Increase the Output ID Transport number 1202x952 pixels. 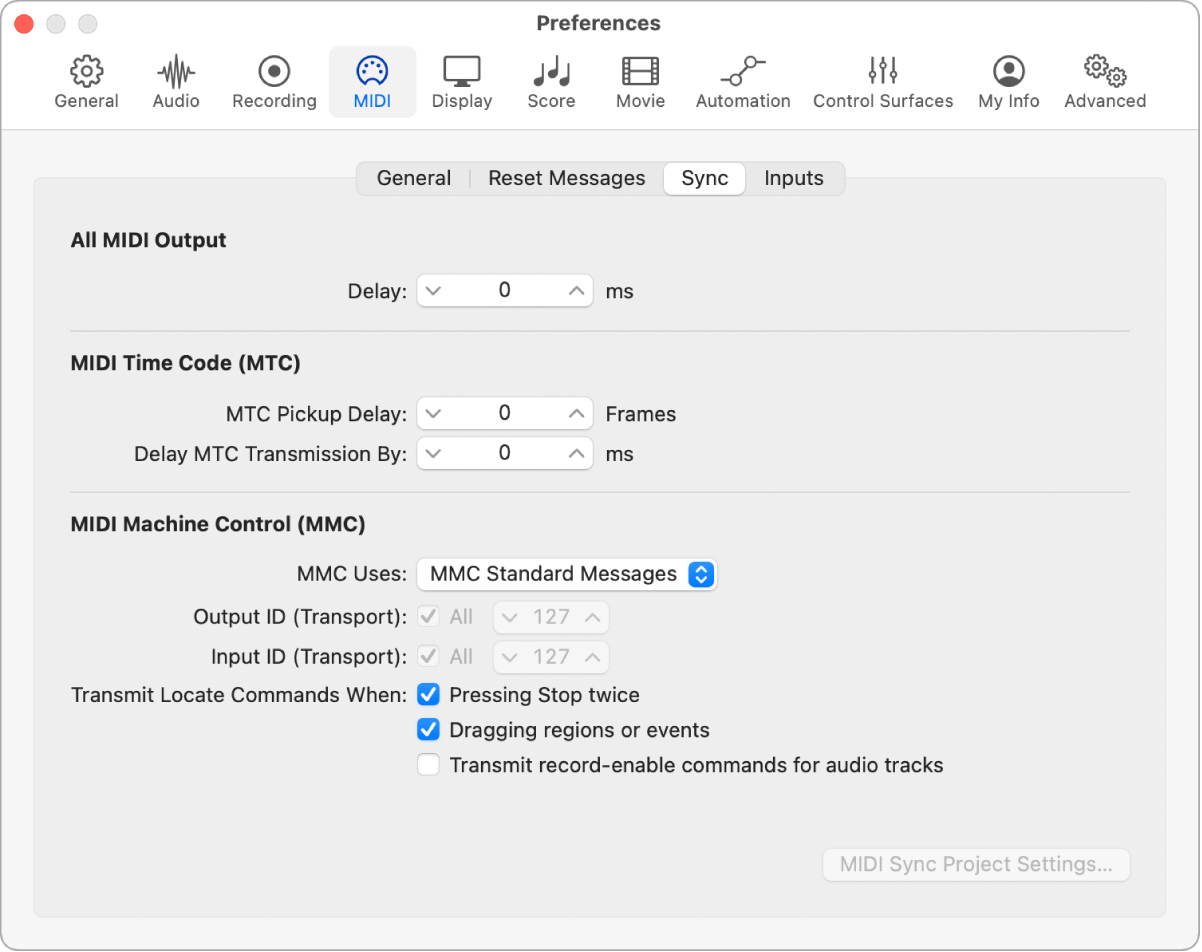592,618
